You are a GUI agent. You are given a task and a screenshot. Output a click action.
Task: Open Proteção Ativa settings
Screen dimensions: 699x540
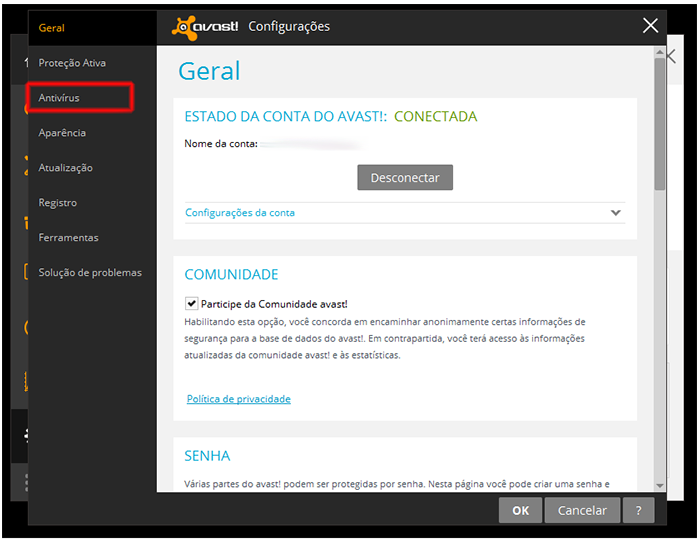click(72, 63)
